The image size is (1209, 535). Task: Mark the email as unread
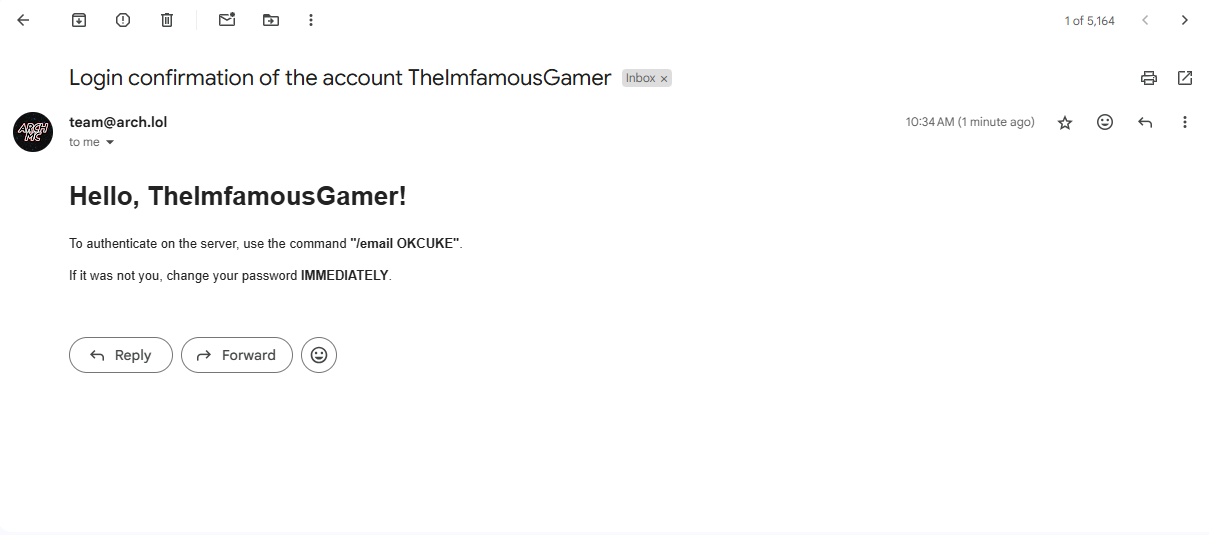coord(227,20)
